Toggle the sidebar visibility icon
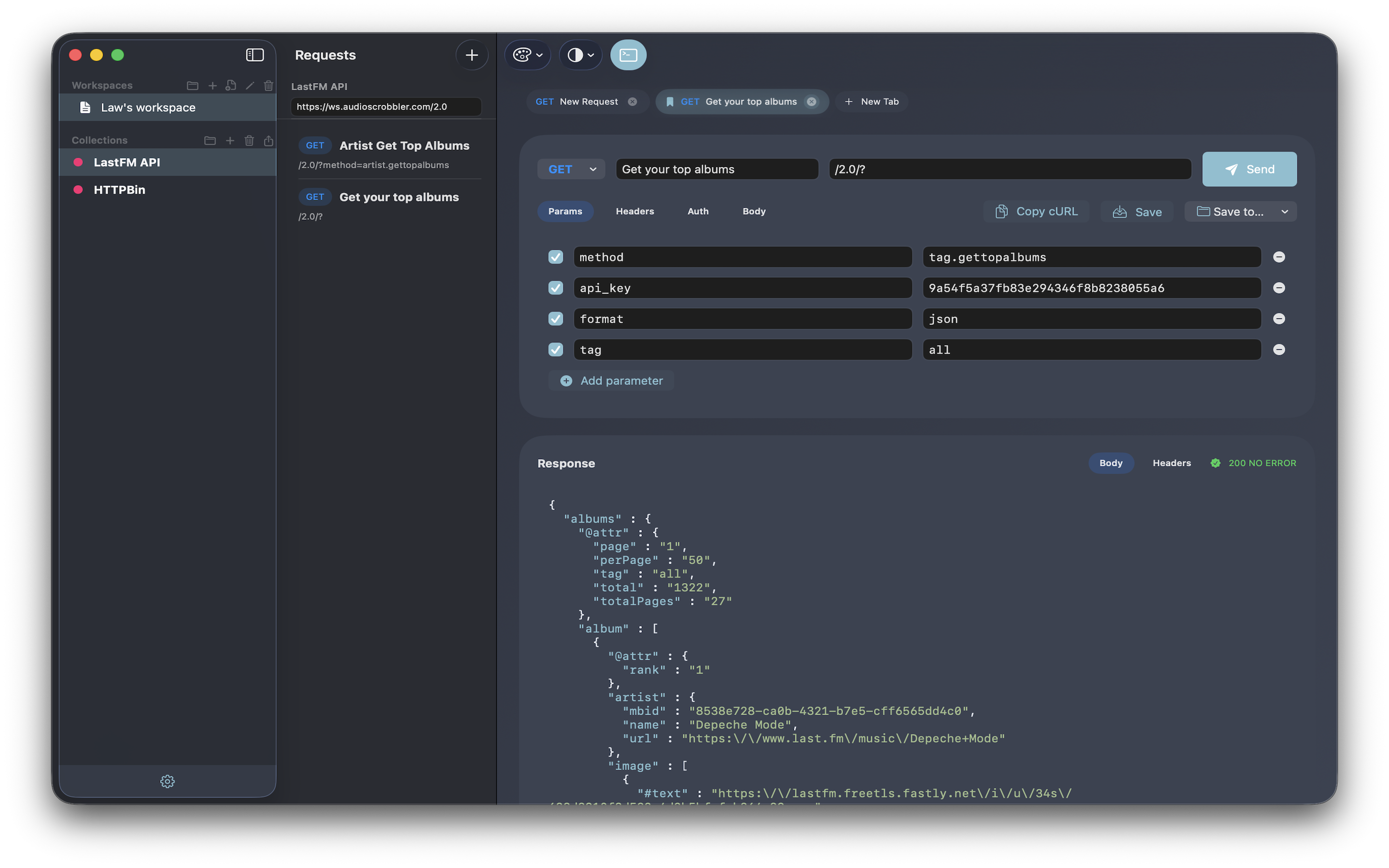 pos(255,54)
